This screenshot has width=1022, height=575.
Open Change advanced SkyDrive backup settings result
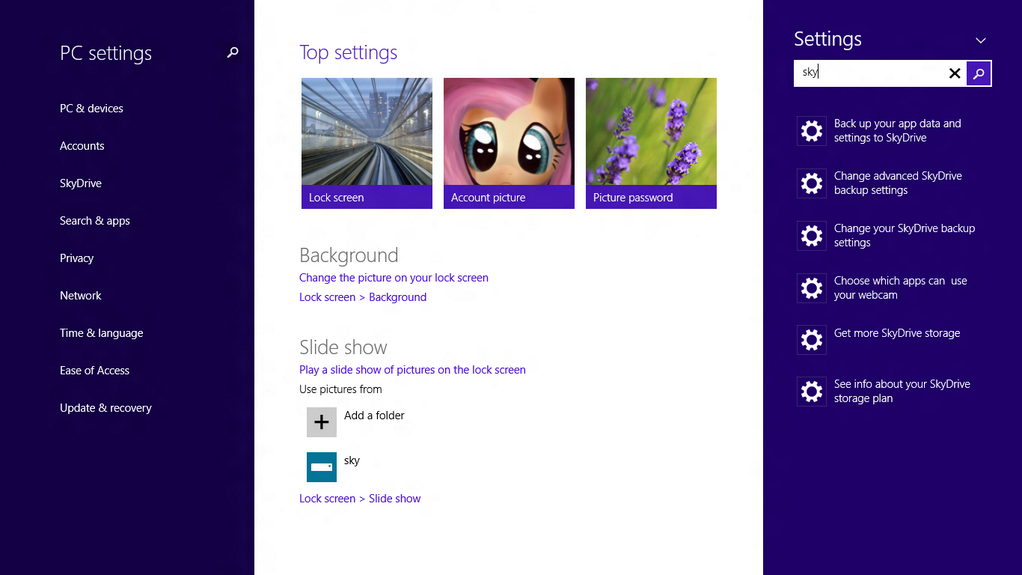(898, 183)
